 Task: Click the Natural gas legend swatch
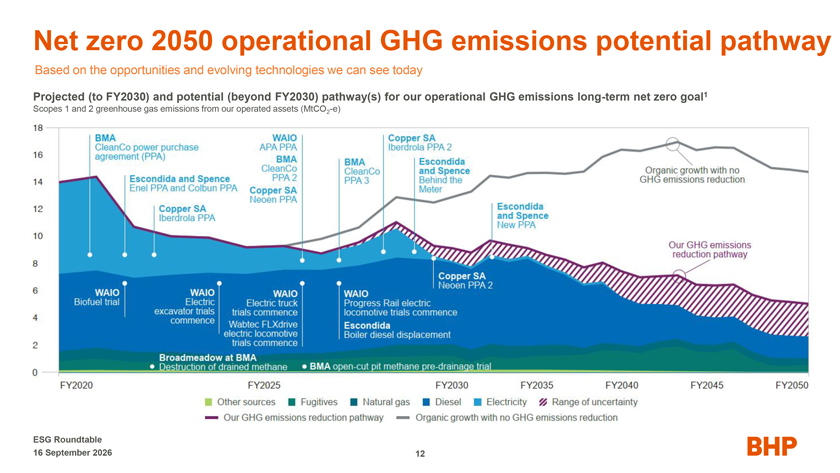354,402
